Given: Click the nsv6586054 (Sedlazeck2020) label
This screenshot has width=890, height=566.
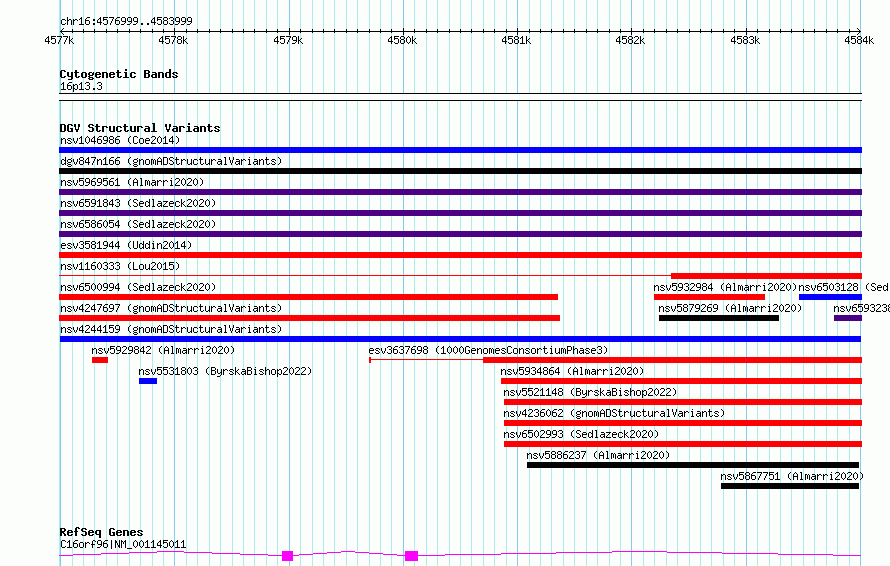Looking at the screenshot, I should (x=138, y=224).
